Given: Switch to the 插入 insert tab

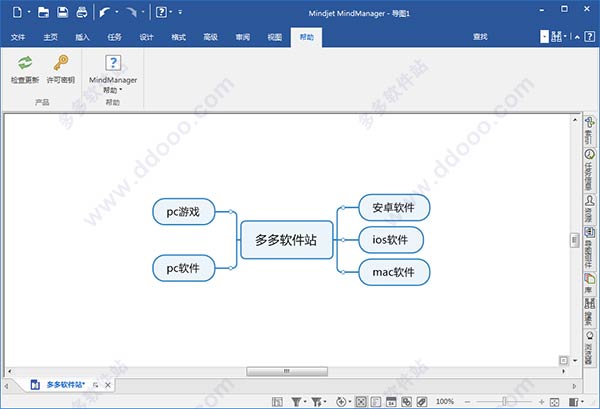Looking at the screenshot, I should (82, 37).
